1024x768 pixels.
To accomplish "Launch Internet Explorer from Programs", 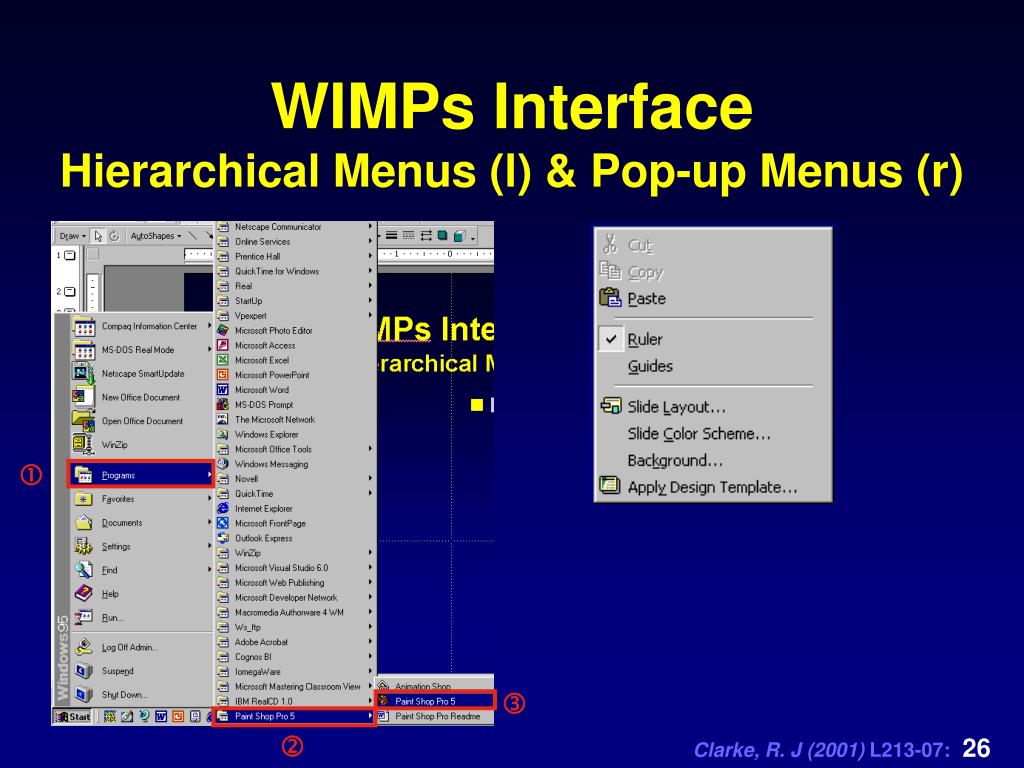I will [295, 509].
